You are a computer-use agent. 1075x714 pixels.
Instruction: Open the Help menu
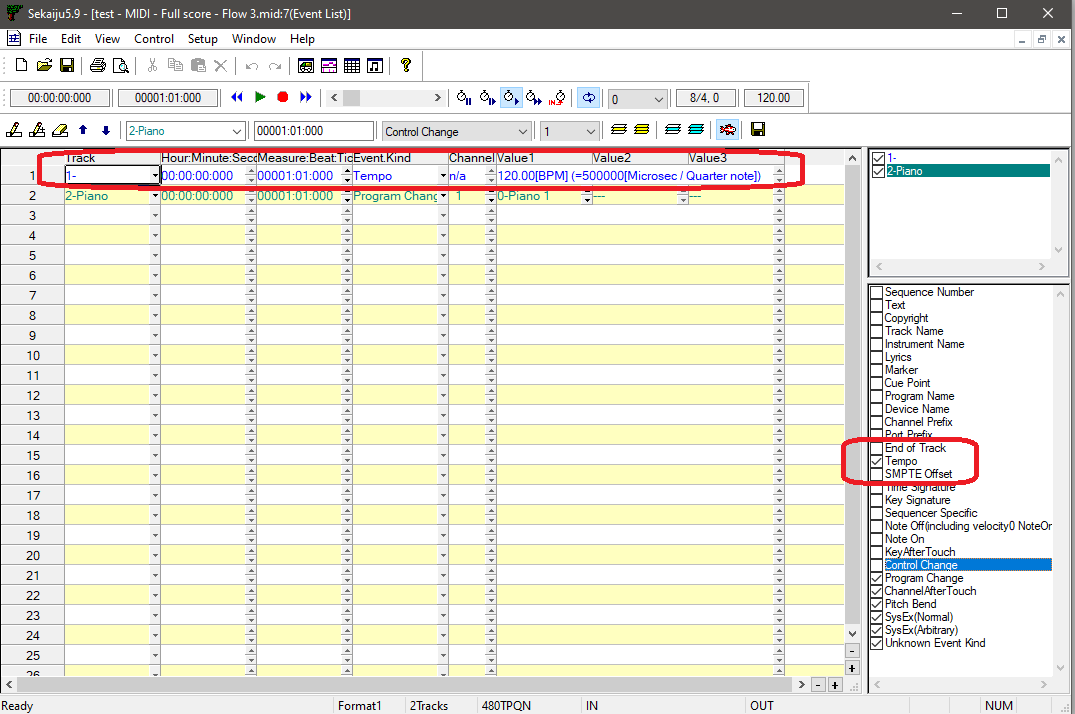[x=302, y=39]
